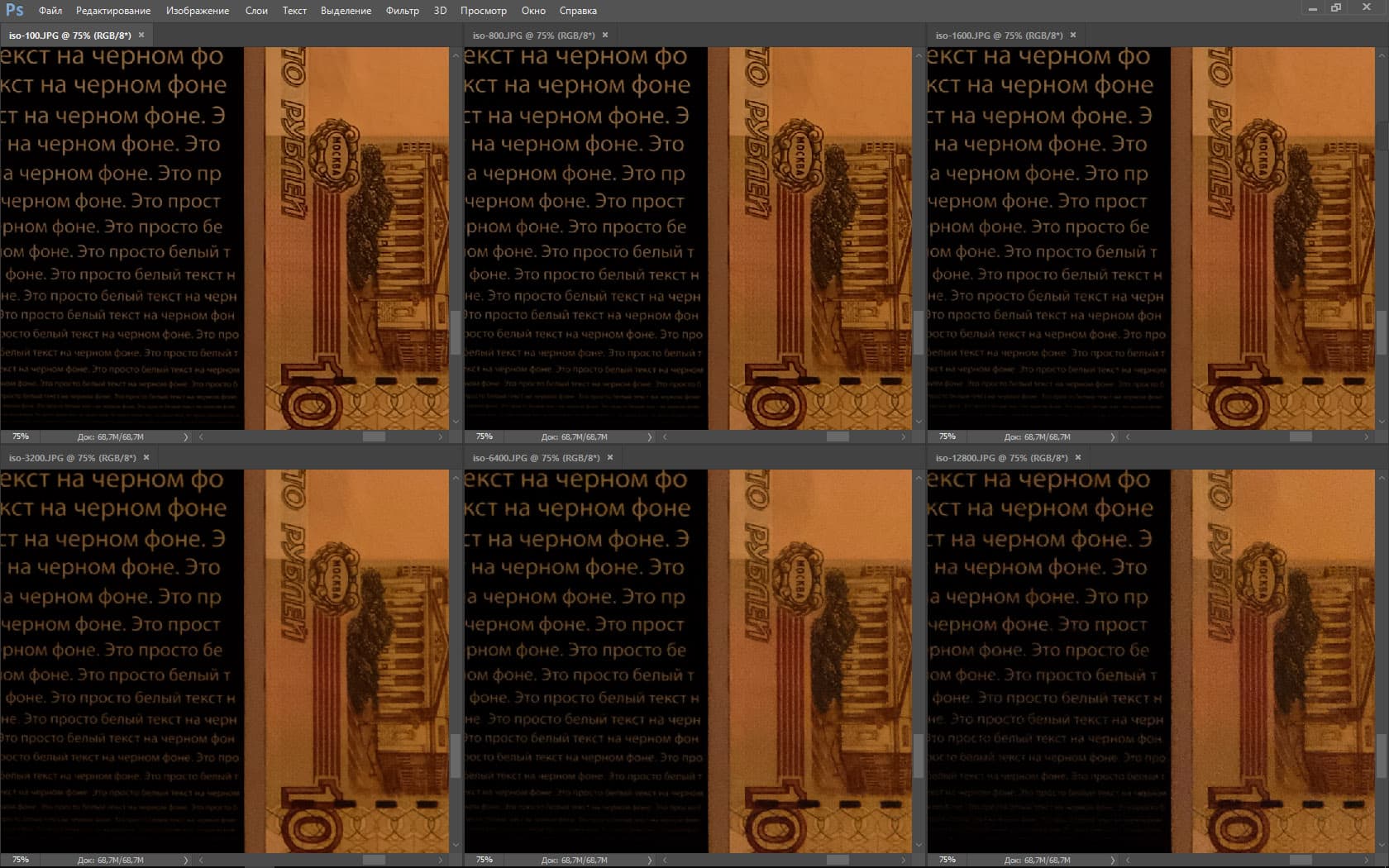Viewport: 1389px width, 868px height.
Task: Click scroll-up arrow in iso-800.JPG window
Action: pos(919,54)
